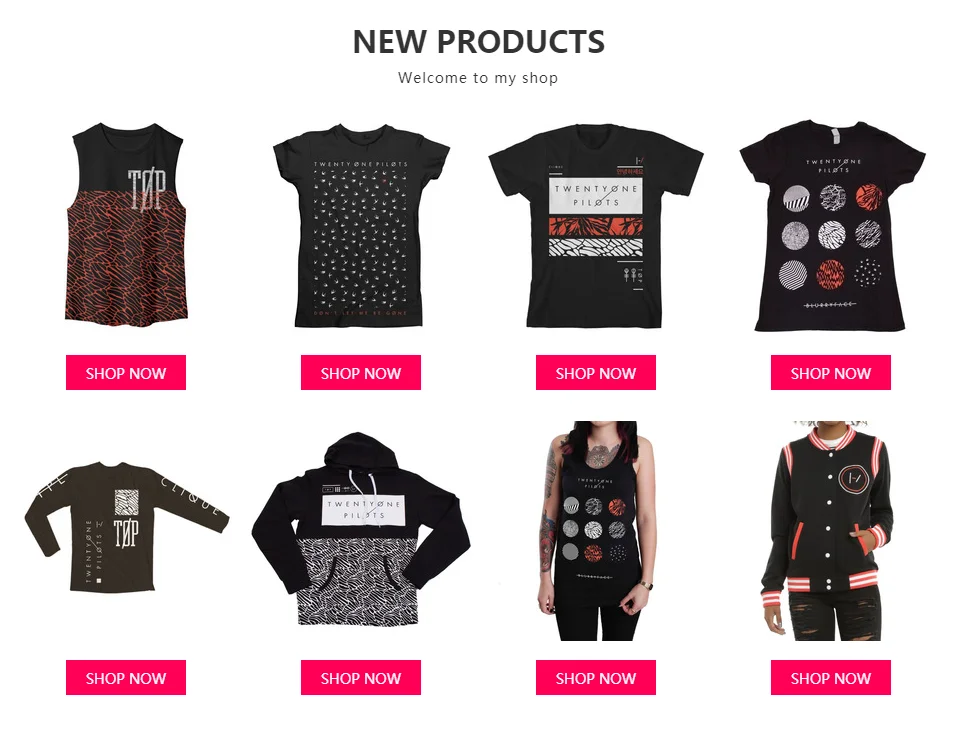Click SHOP NOW beneath the varsity jacket

coord(831,677)
